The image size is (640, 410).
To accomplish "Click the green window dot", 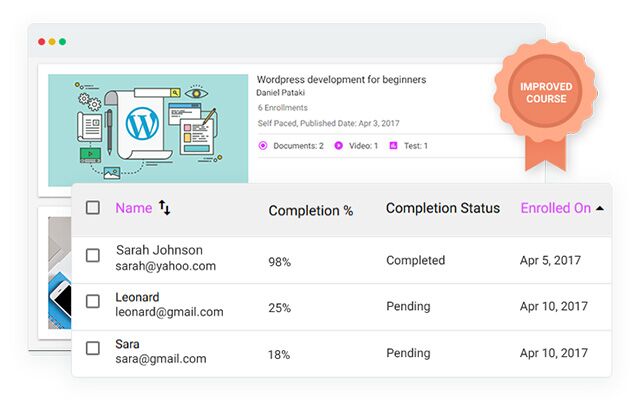I will click(x=62, y=42).
